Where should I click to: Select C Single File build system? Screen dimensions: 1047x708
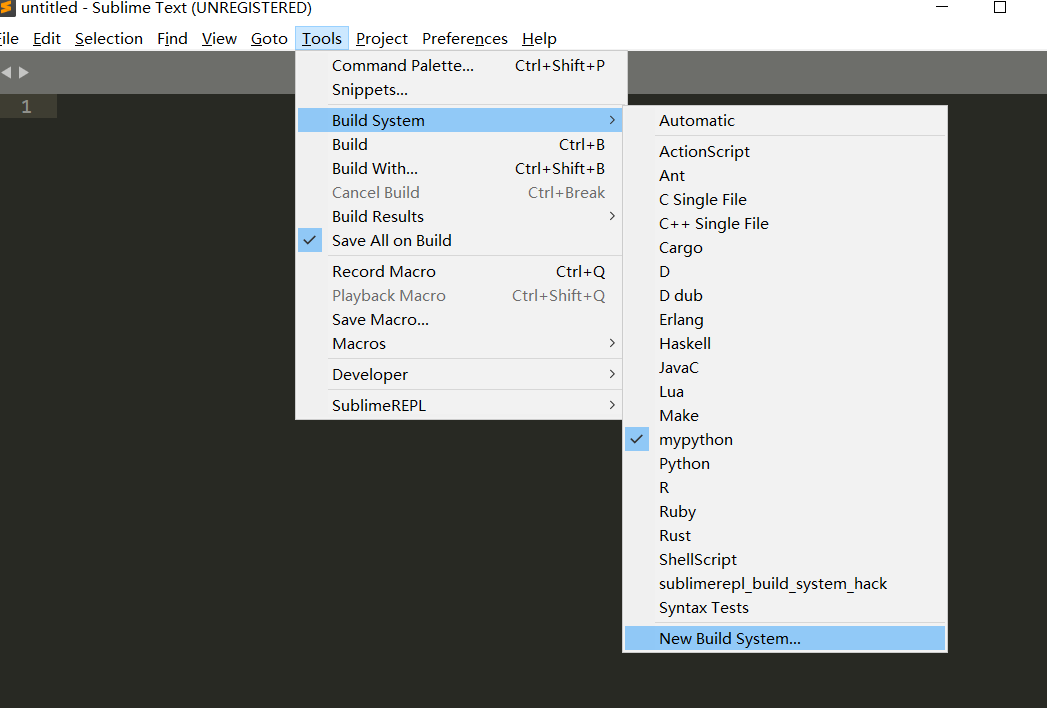pos(785,199)
